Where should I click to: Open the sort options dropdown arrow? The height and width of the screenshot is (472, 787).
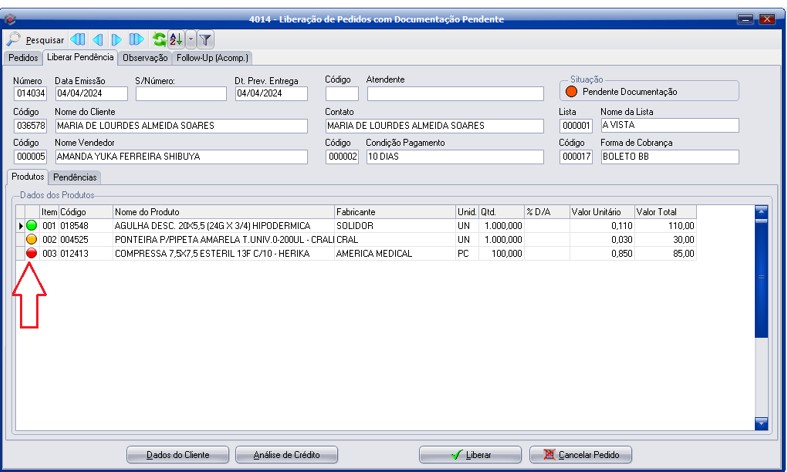click(189, 40)
